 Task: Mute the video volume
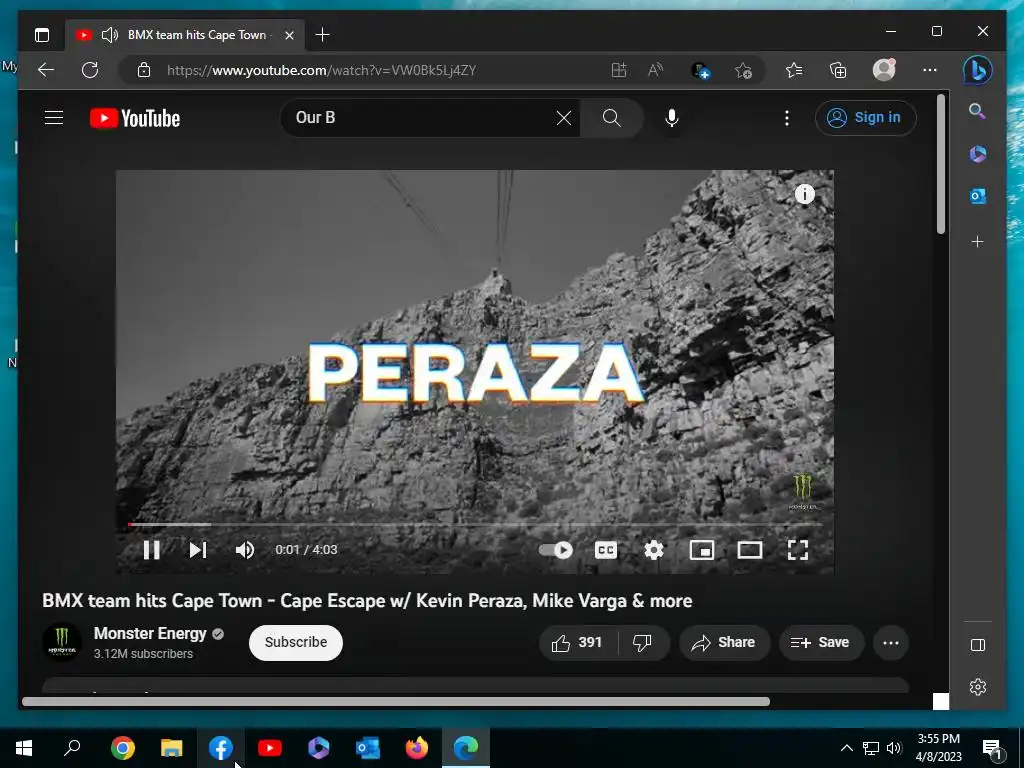point(245,550)
